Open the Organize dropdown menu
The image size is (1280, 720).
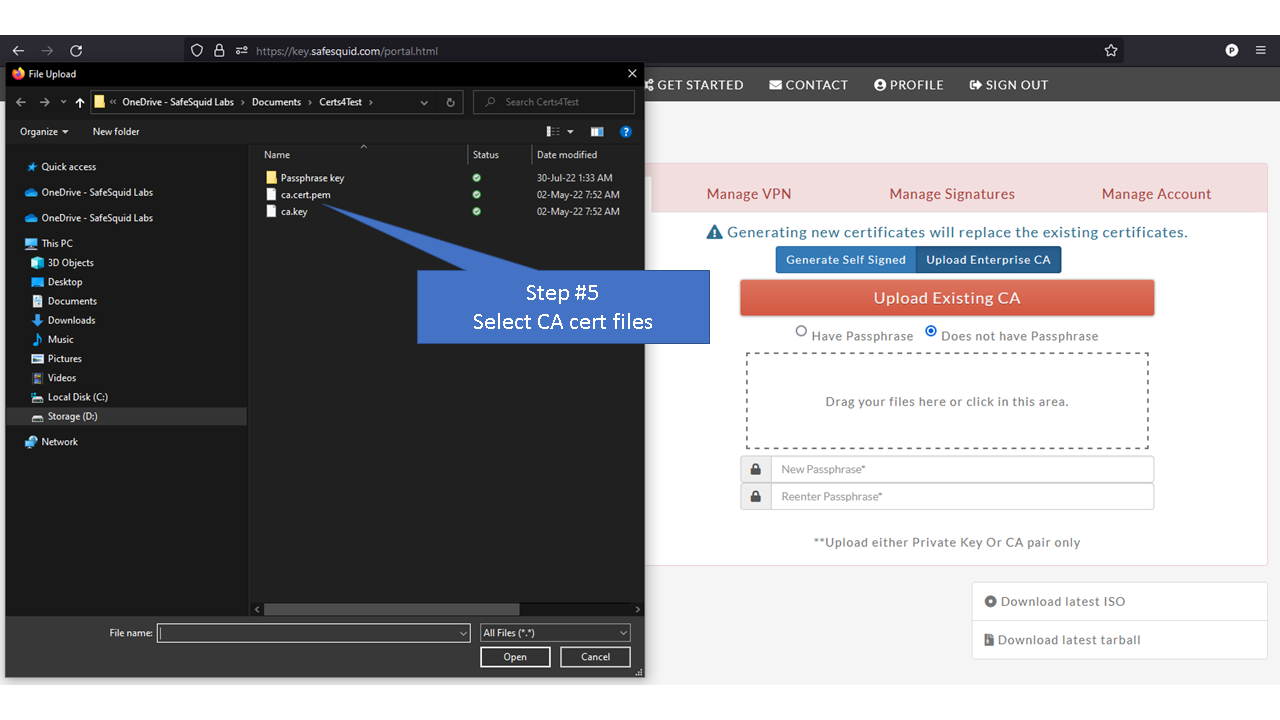(43, 131)
